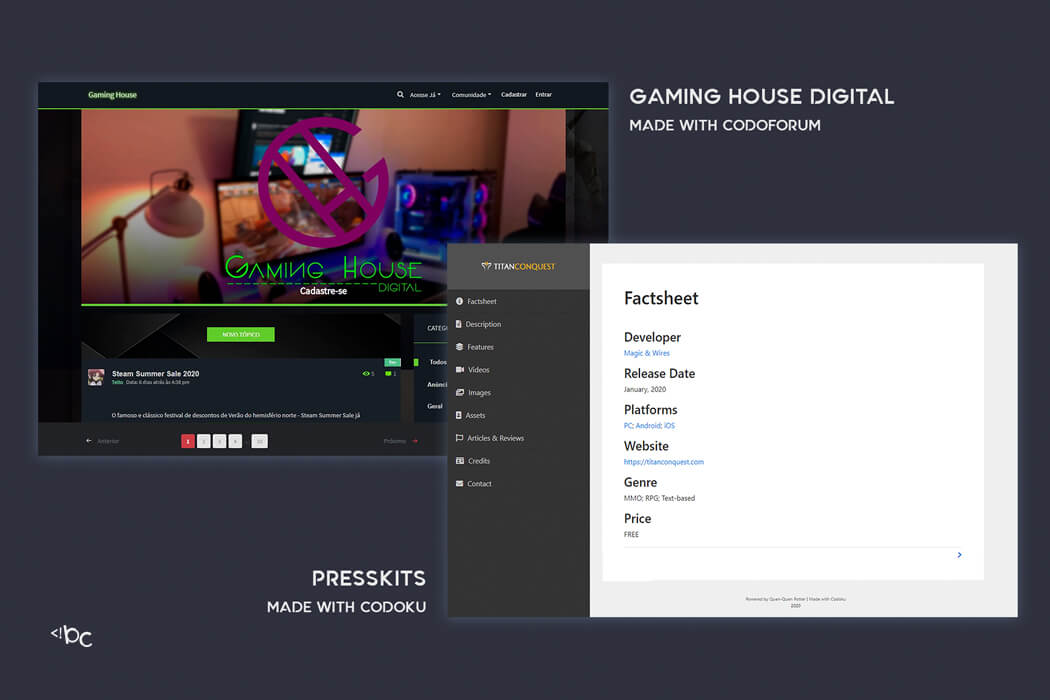
Task: Select the Images gallery icon
Action: [460, 393]
